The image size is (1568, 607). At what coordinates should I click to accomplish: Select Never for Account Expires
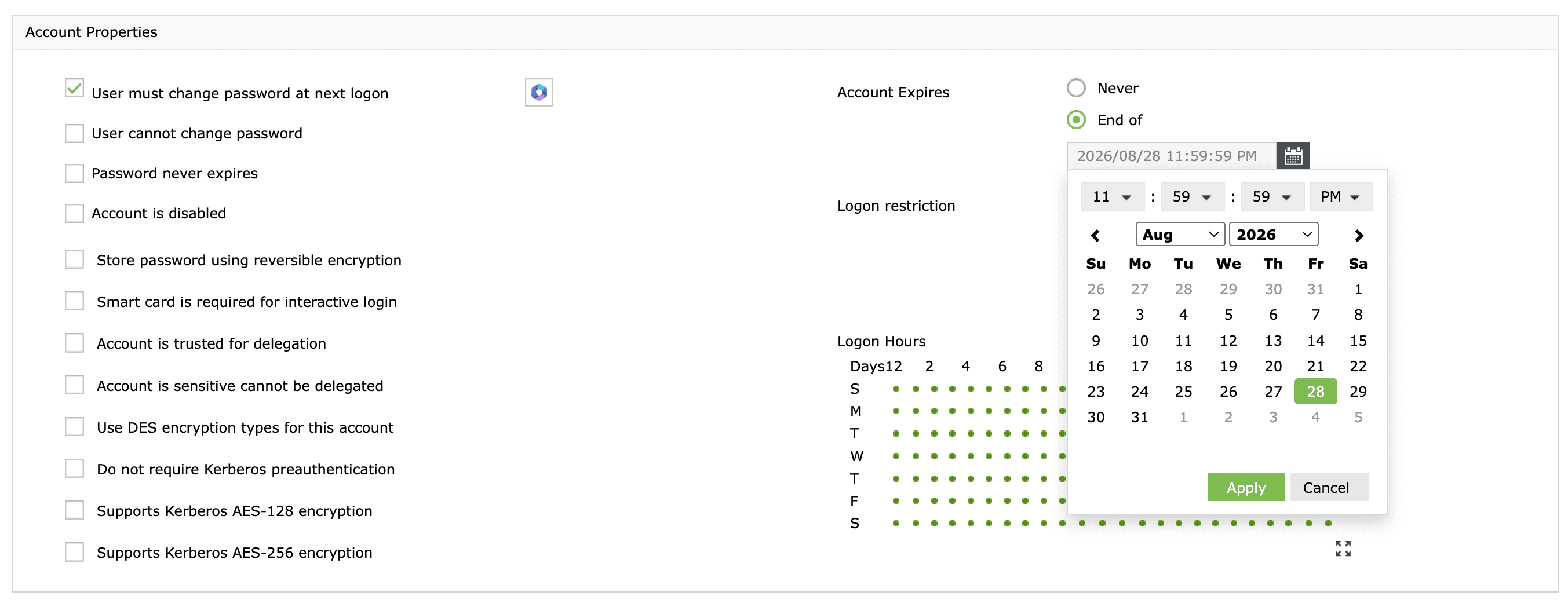coord(1076,88)
